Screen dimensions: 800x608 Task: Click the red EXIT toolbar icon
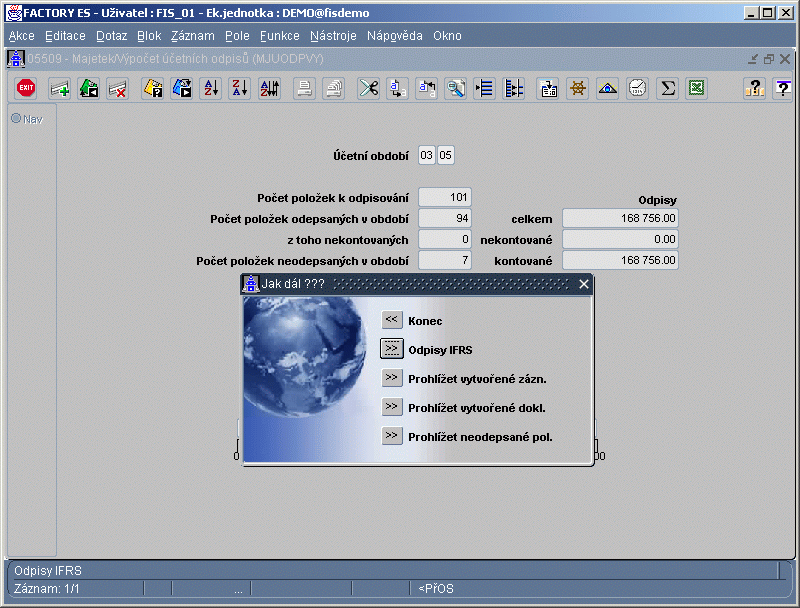[27, 88]
